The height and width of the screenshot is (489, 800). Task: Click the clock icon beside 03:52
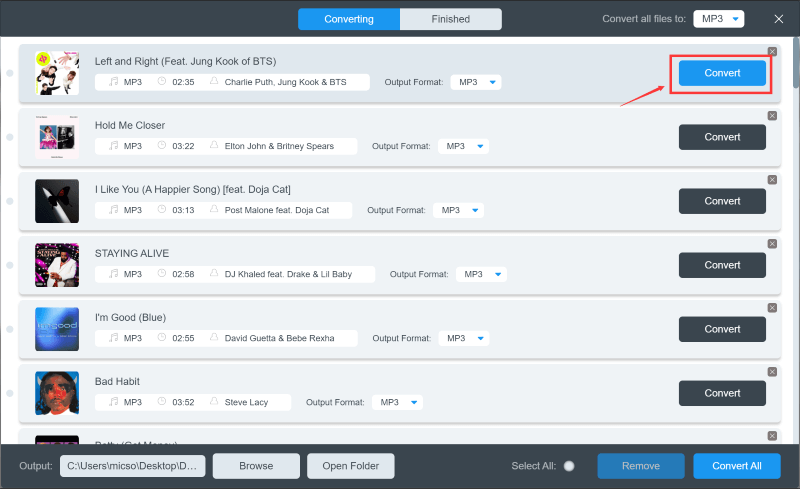[162, 401]
